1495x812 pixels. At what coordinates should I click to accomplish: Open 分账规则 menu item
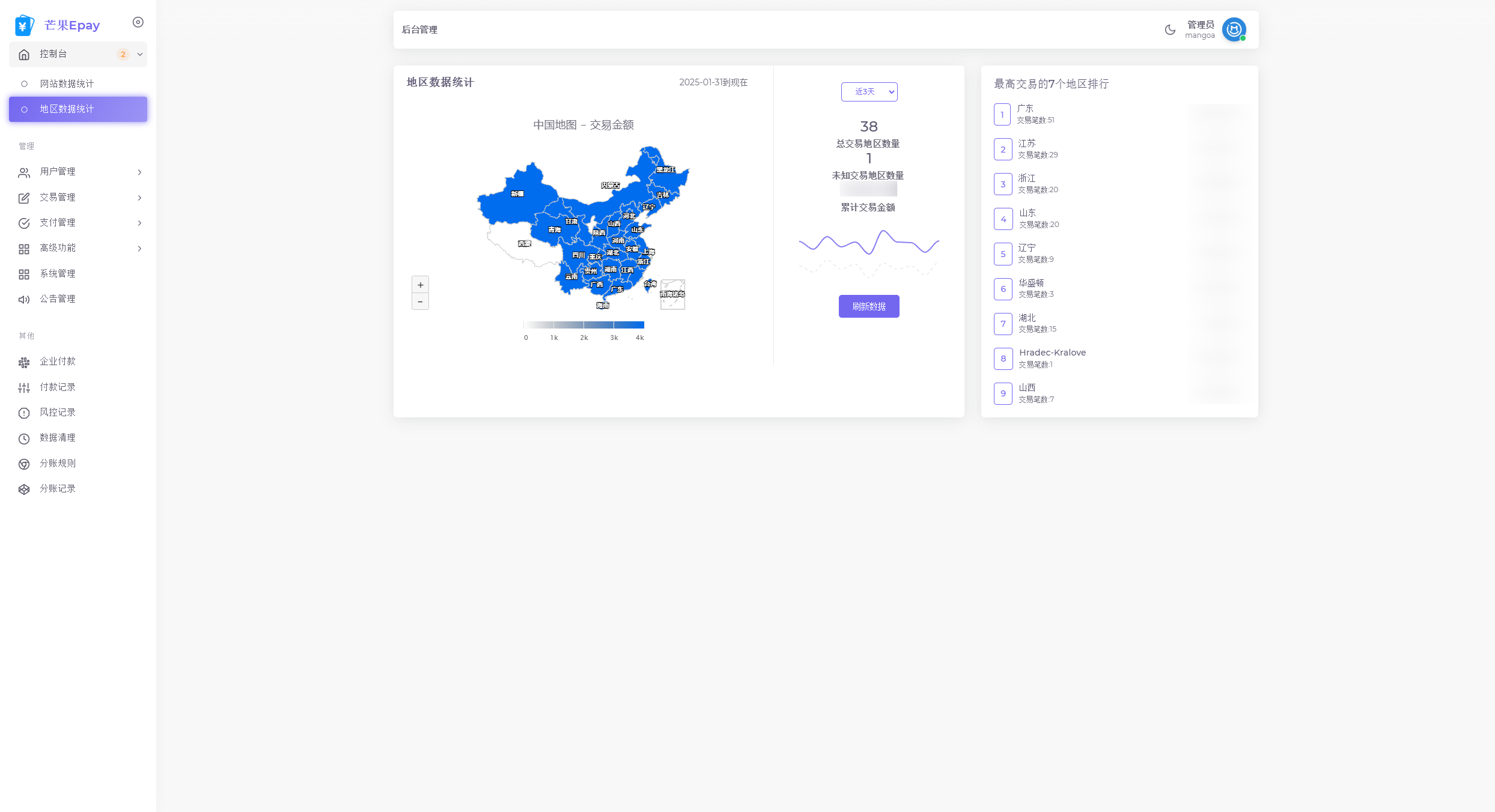(x=78, y=464)
